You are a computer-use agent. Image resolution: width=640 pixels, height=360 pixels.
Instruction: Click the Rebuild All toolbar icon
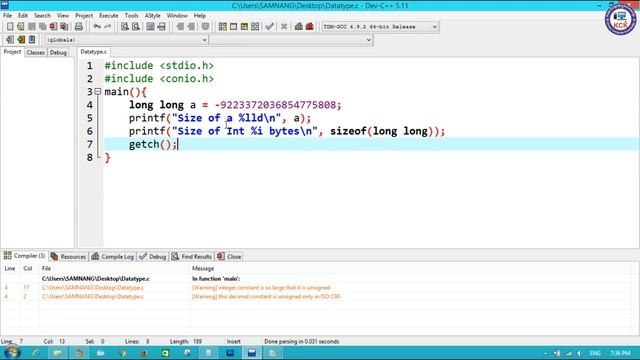[255, 27]
